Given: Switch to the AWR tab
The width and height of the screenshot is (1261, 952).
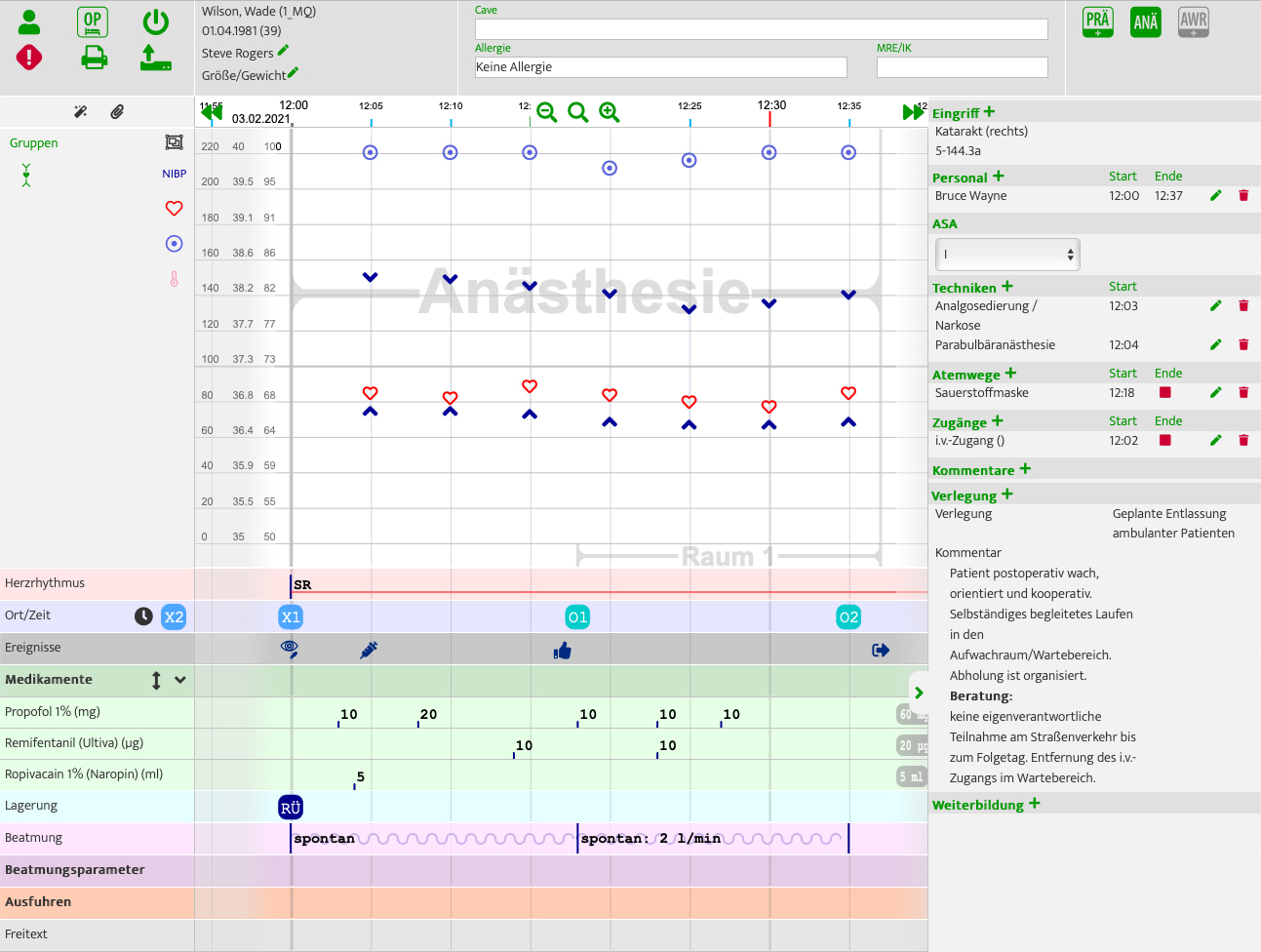Looking at the screenshot, I should (x=1193, y=22).
